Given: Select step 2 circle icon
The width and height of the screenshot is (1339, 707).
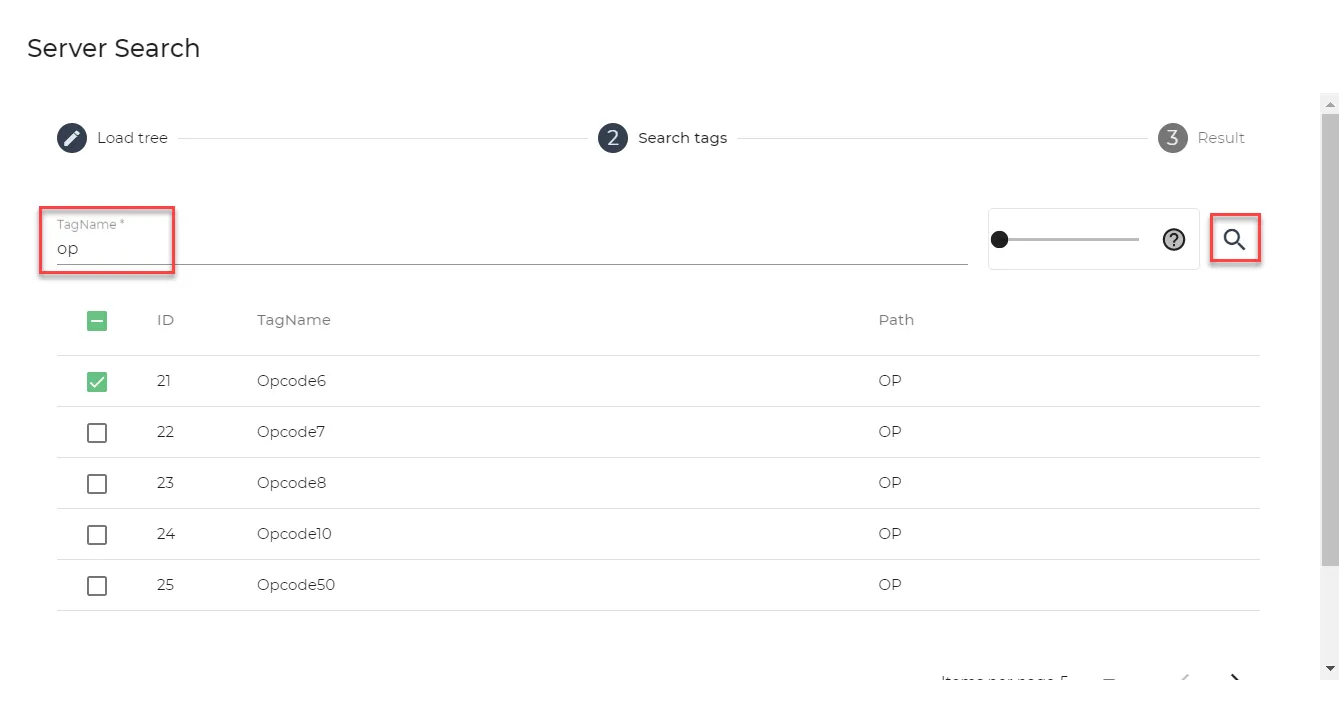Looking at the screenshot, I should (x=613, y=138).
